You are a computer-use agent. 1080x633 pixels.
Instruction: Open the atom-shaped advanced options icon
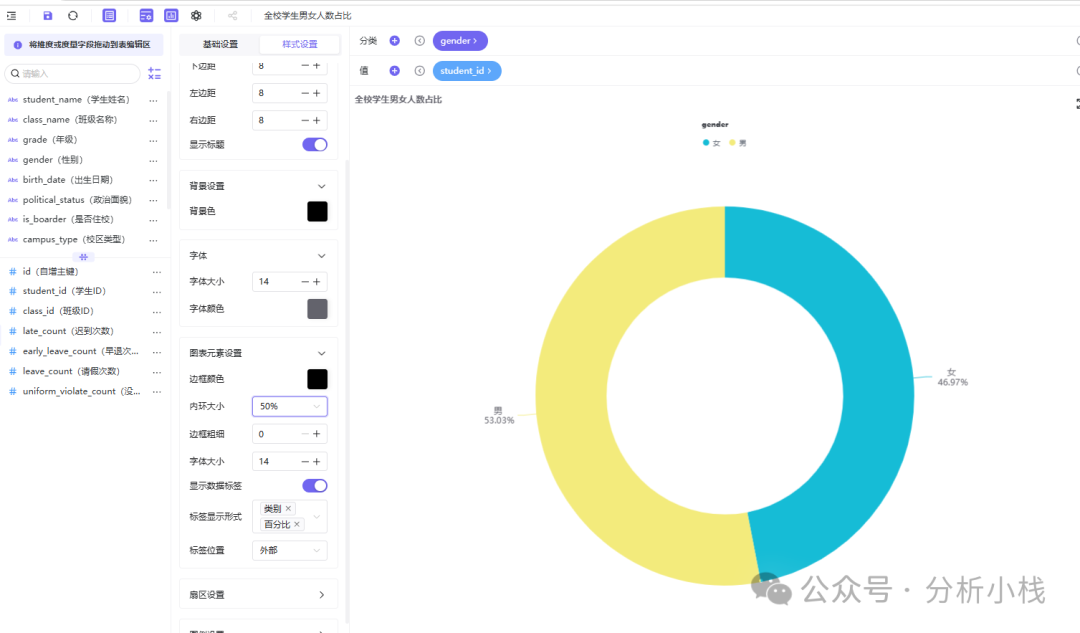pyautogui.click(x=196, y=15)
